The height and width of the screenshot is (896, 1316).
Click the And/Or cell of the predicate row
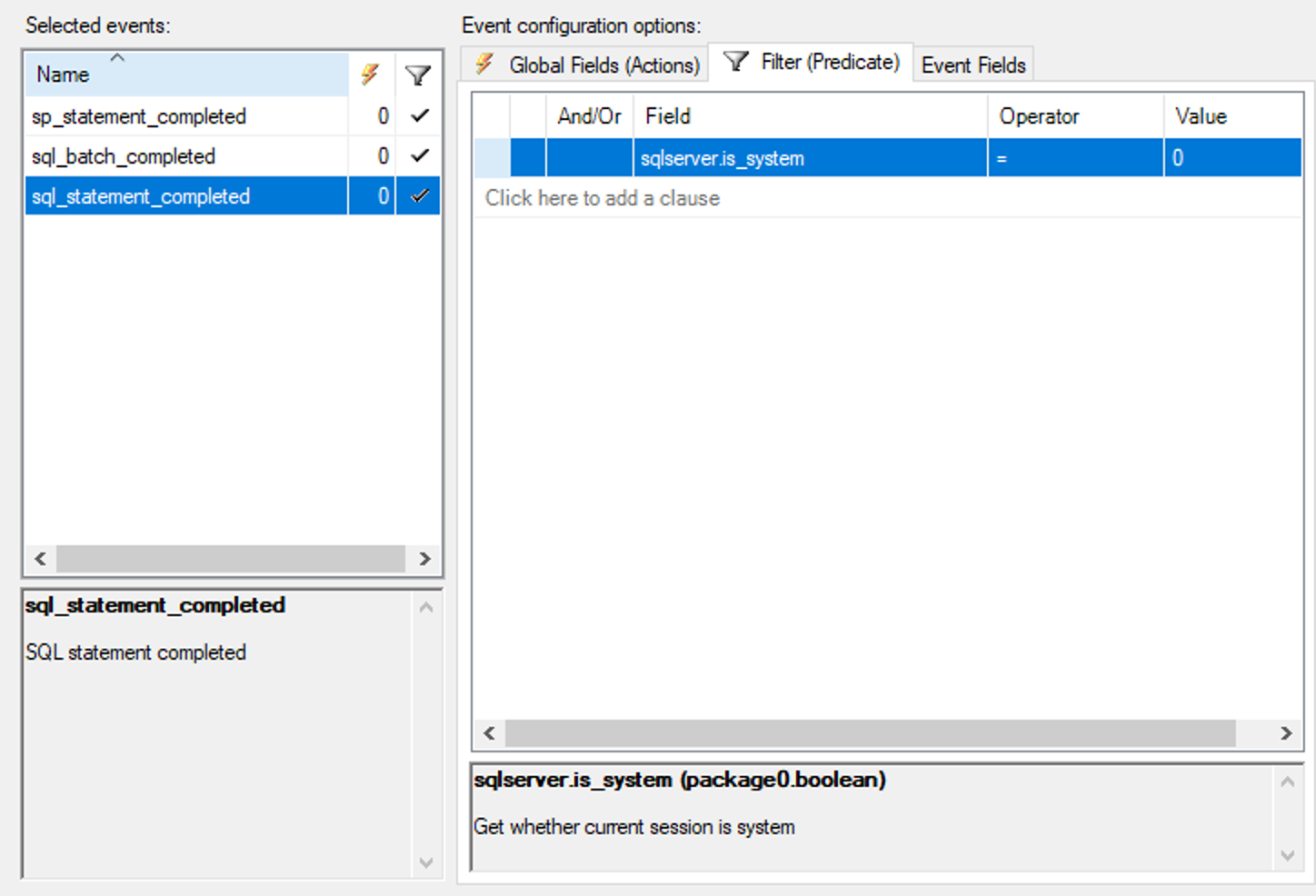590,158
